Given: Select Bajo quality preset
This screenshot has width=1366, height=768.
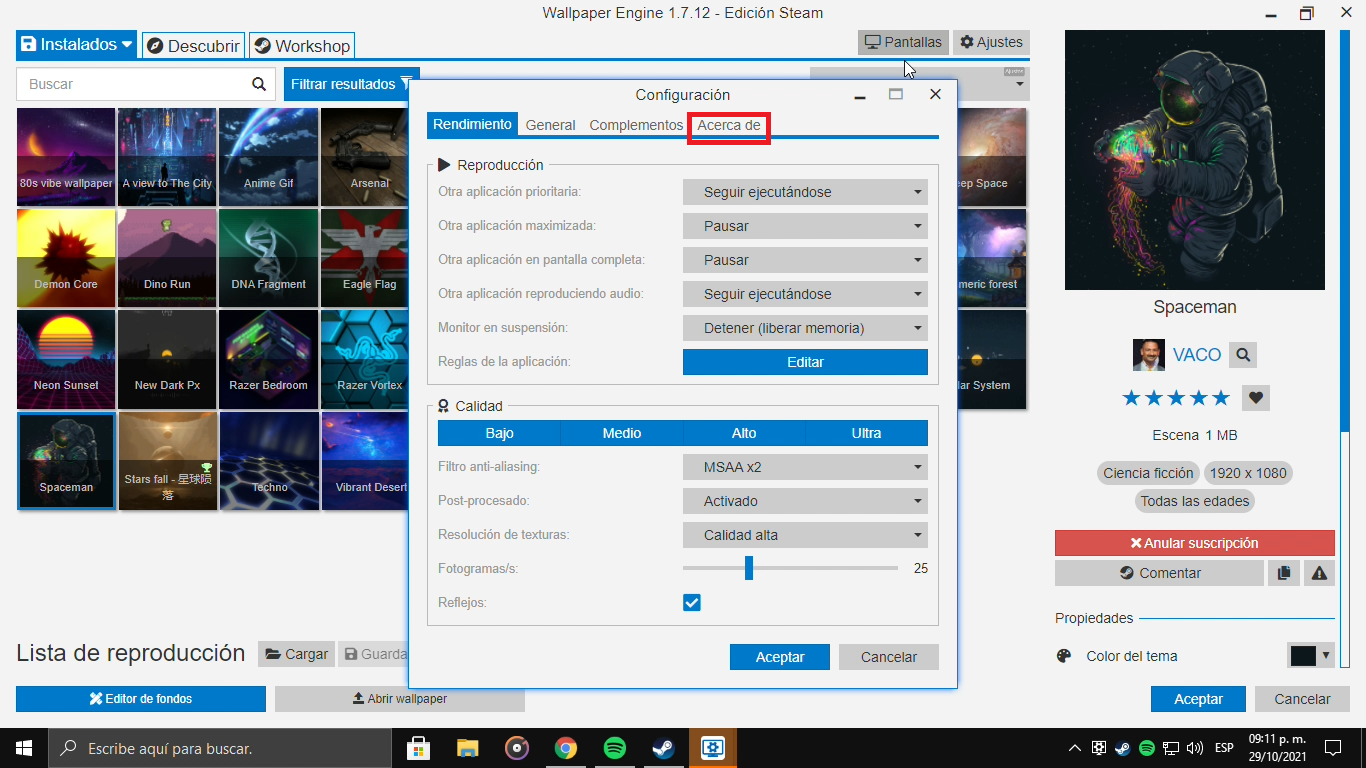Looking at the screenshot, I should point(499,433).
